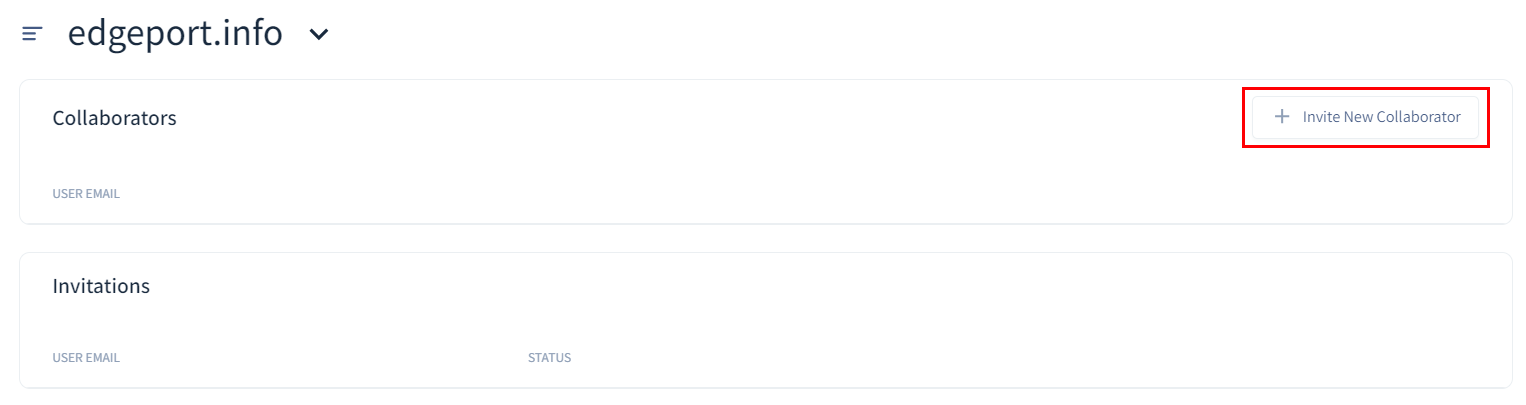
Task: Click the edgeport.info site title
Action: tap(175, 34)
